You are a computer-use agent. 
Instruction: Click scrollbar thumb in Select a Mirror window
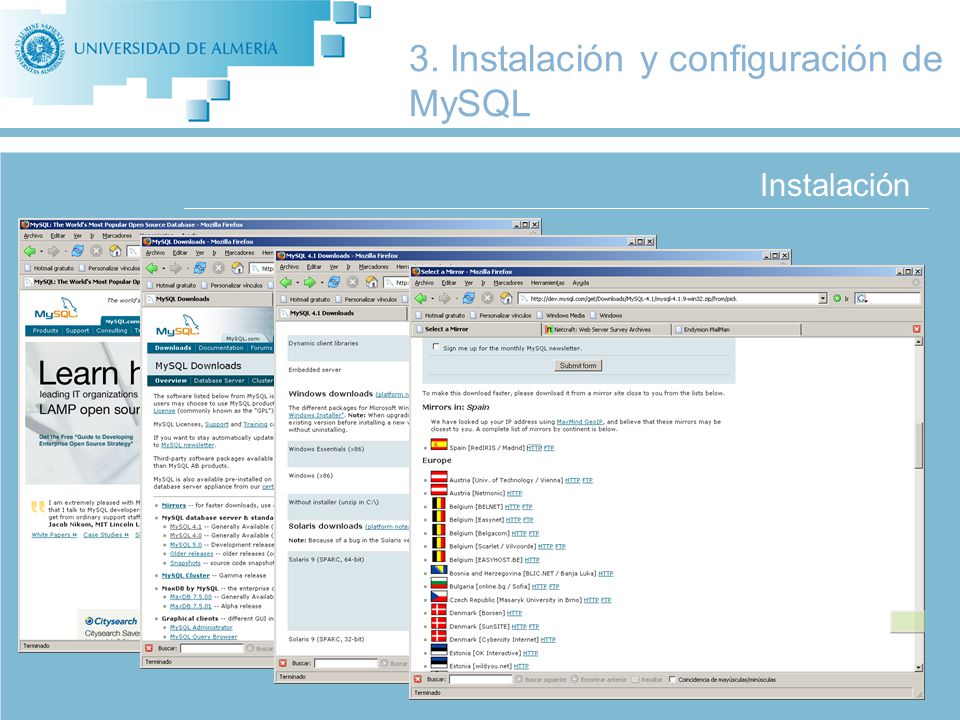click(x=918, y=445)
